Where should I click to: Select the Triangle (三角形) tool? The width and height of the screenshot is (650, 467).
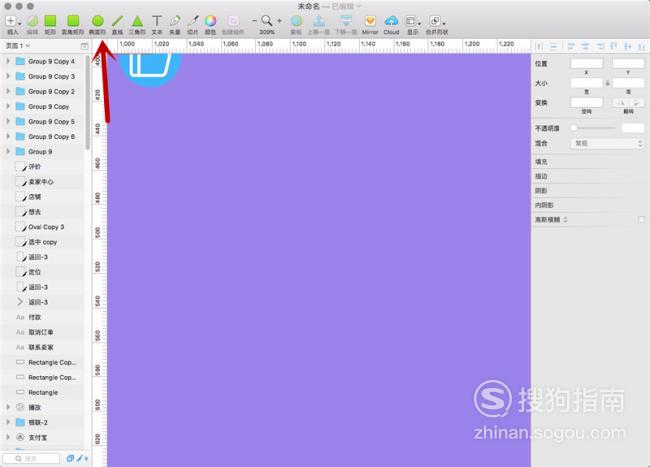(x=137, y=24)
